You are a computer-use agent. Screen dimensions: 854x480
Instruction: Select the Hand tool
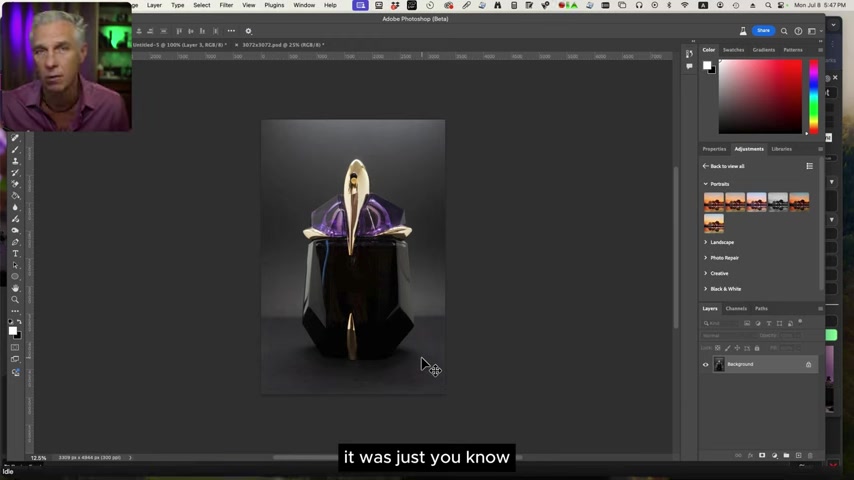[15, 288]
